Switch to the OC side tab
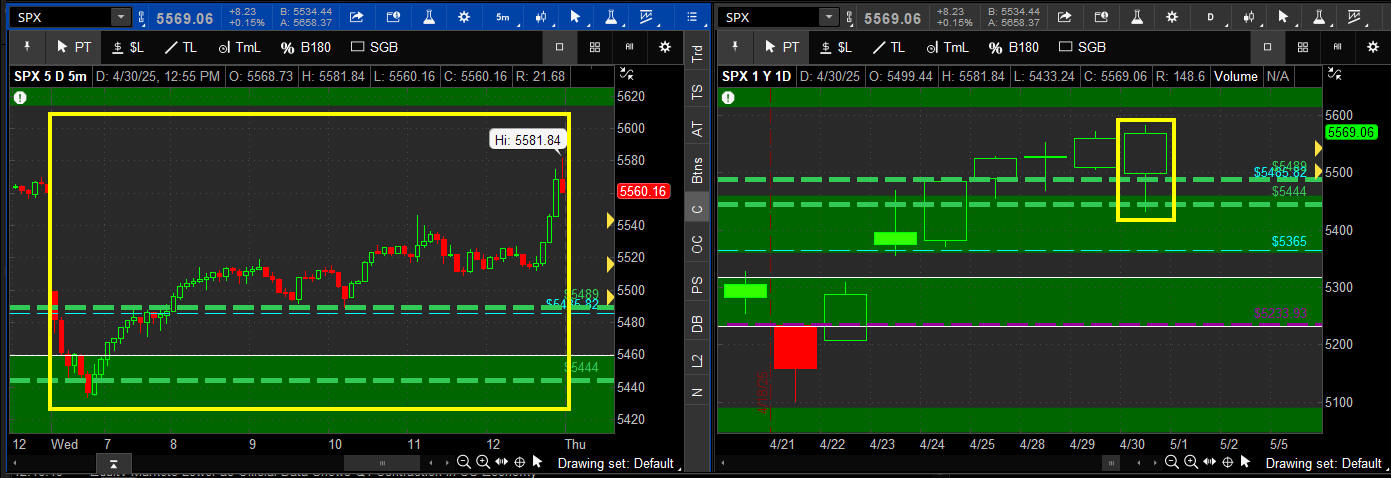 tap(697, 243)
